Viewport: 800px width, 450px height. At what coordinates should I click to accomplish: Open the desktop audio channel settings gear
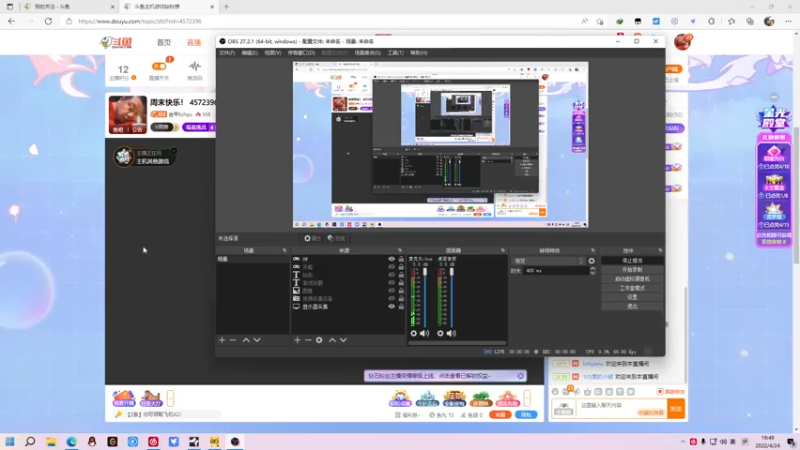(x=440, y=333)
